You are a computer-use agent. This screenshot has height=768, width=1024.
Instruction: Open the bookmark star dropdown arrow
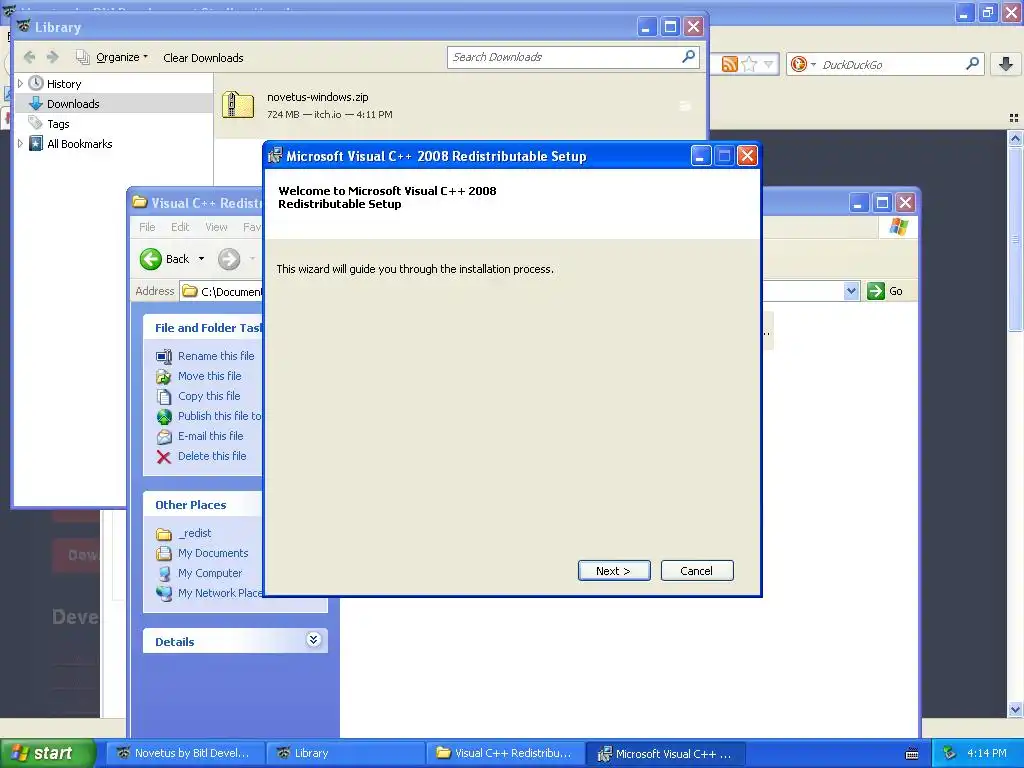coord(769,64)
